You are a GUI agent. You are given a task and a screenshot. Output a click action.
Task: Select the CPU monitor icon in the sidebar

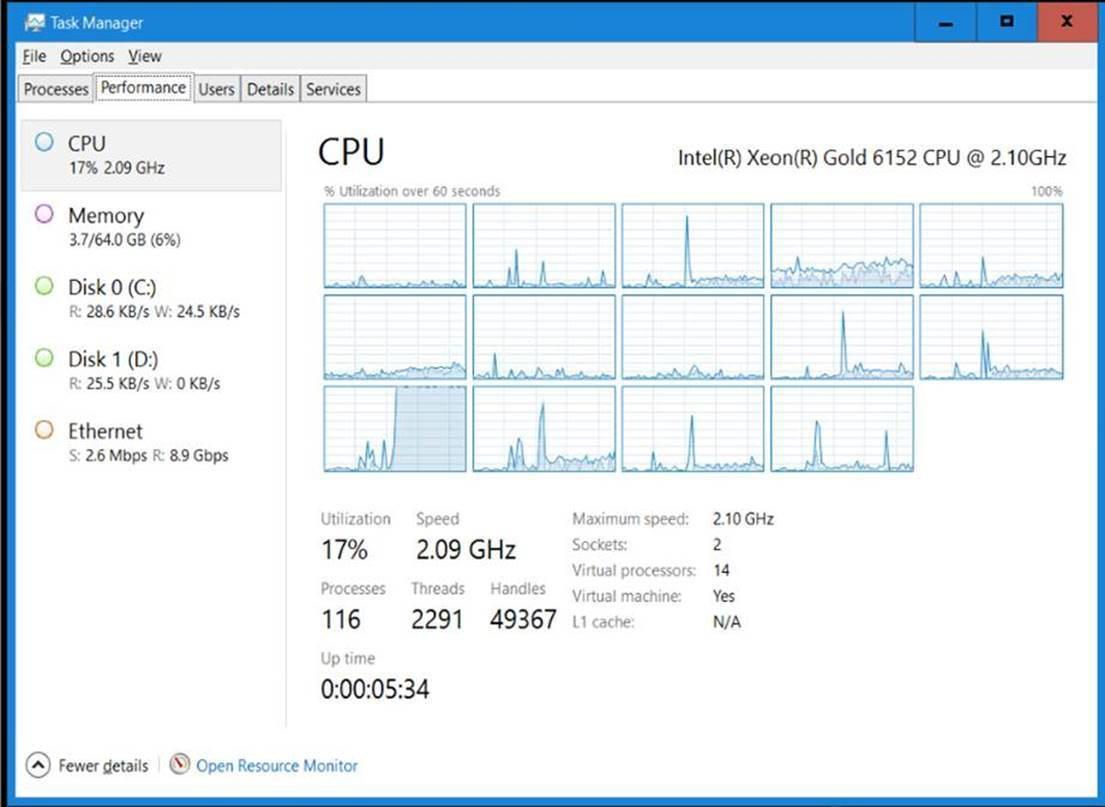point(43,142)
